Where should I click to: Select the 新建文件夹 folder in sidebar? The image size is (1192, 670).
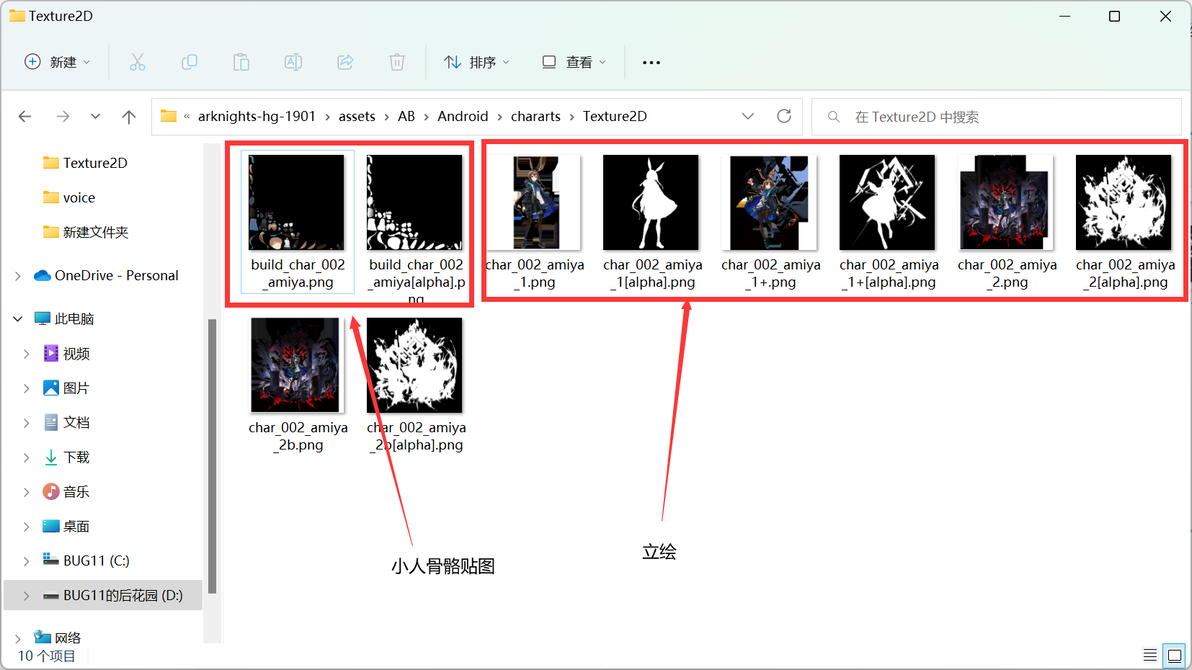85,232
